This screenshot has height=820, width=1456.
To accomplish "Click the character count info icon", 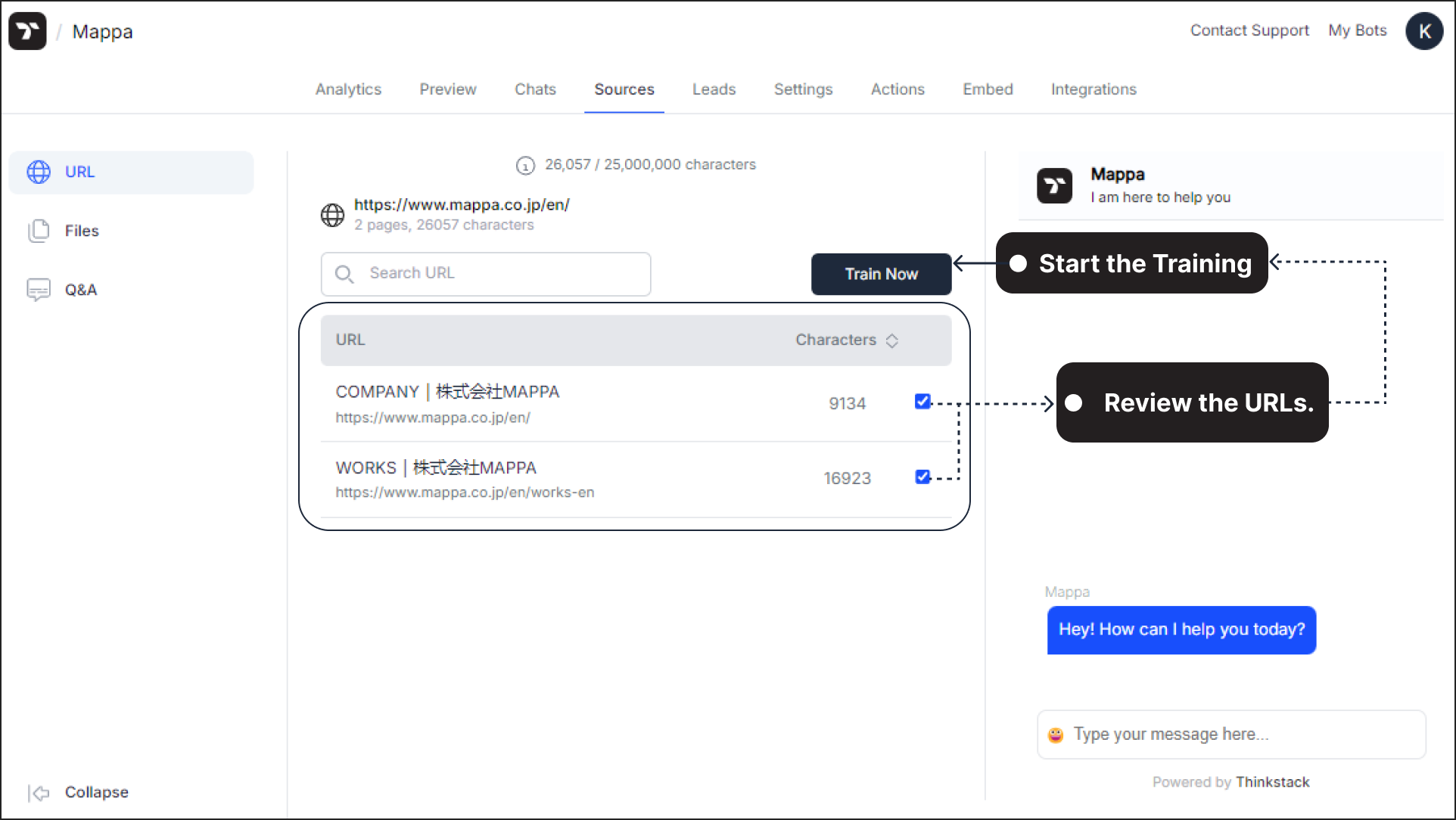I will (525, 165).
